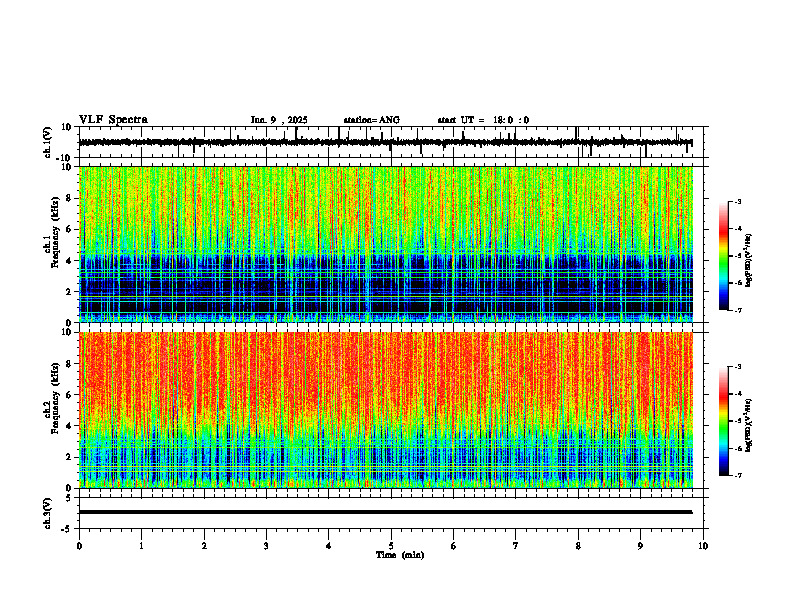The image size is (792, 612).
Task: Click the 2 tick label on Time axis
Action: (x=204, y=546)
